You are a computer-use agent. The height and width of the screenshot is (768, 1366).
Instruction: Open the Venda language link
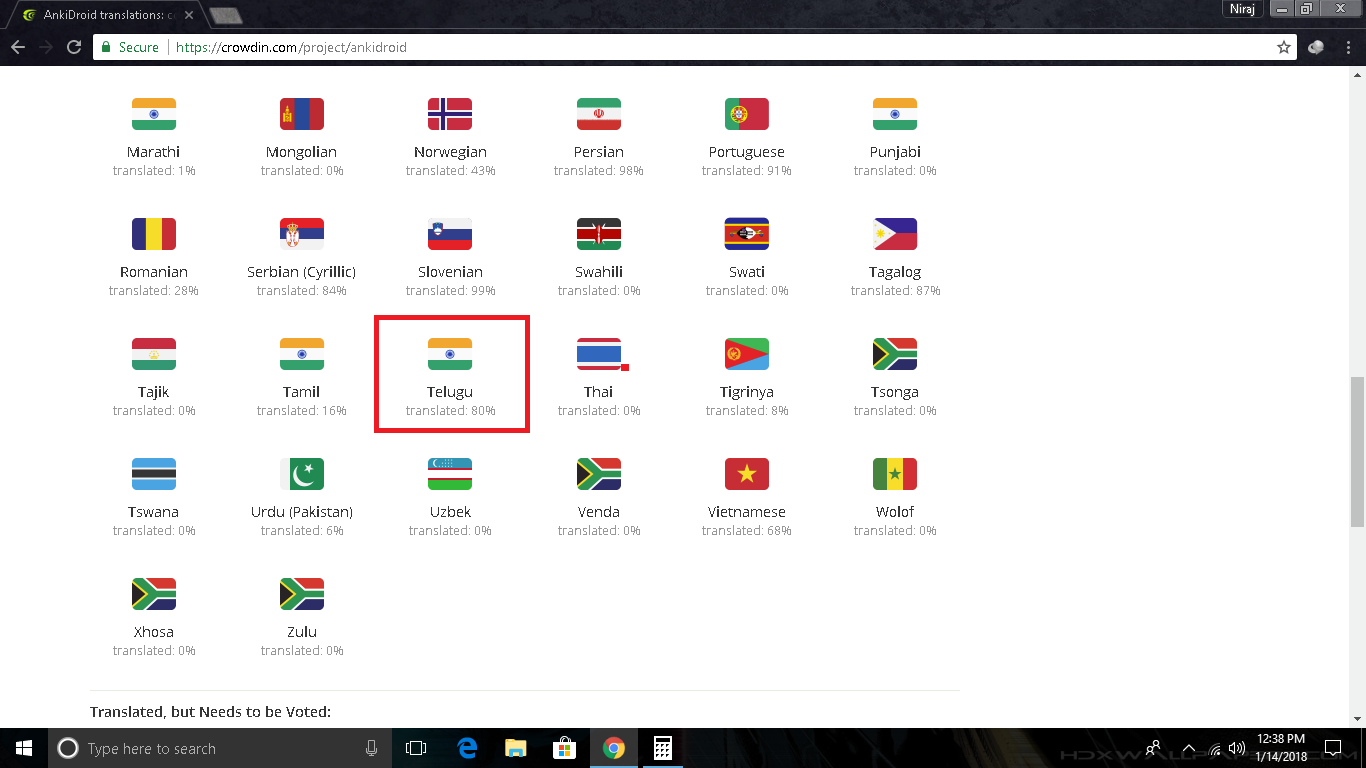pyautogui.click(x=599, y=512)
